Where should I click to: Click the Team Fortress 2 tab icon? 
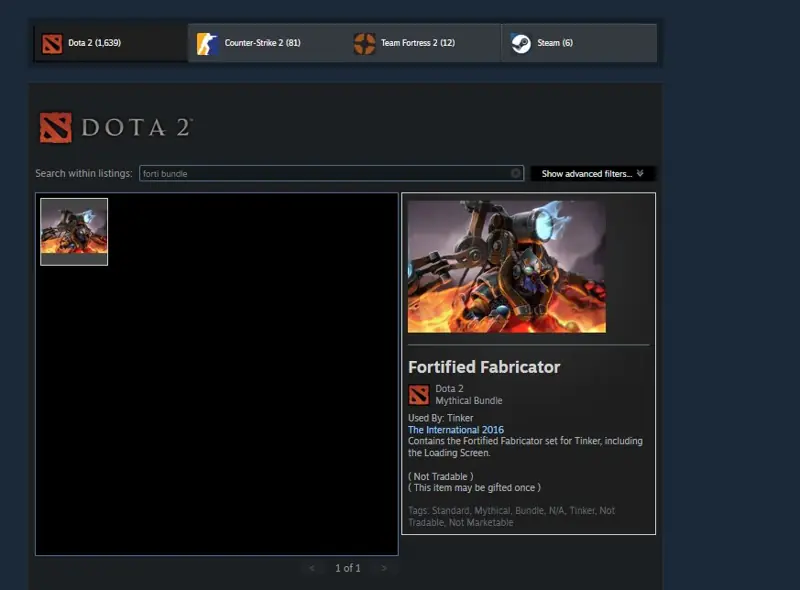pyautogui.click(x=364, y=43)
